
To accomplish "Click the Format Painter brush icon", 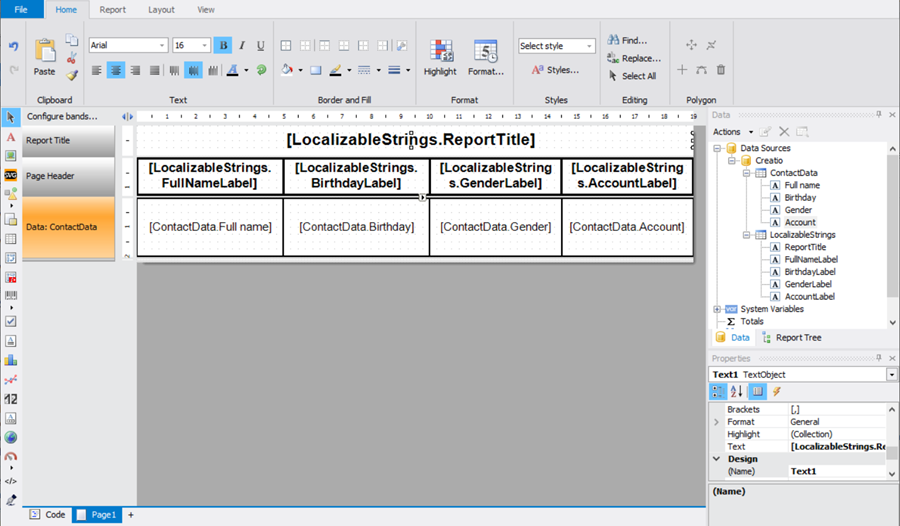I will [72, 75].
